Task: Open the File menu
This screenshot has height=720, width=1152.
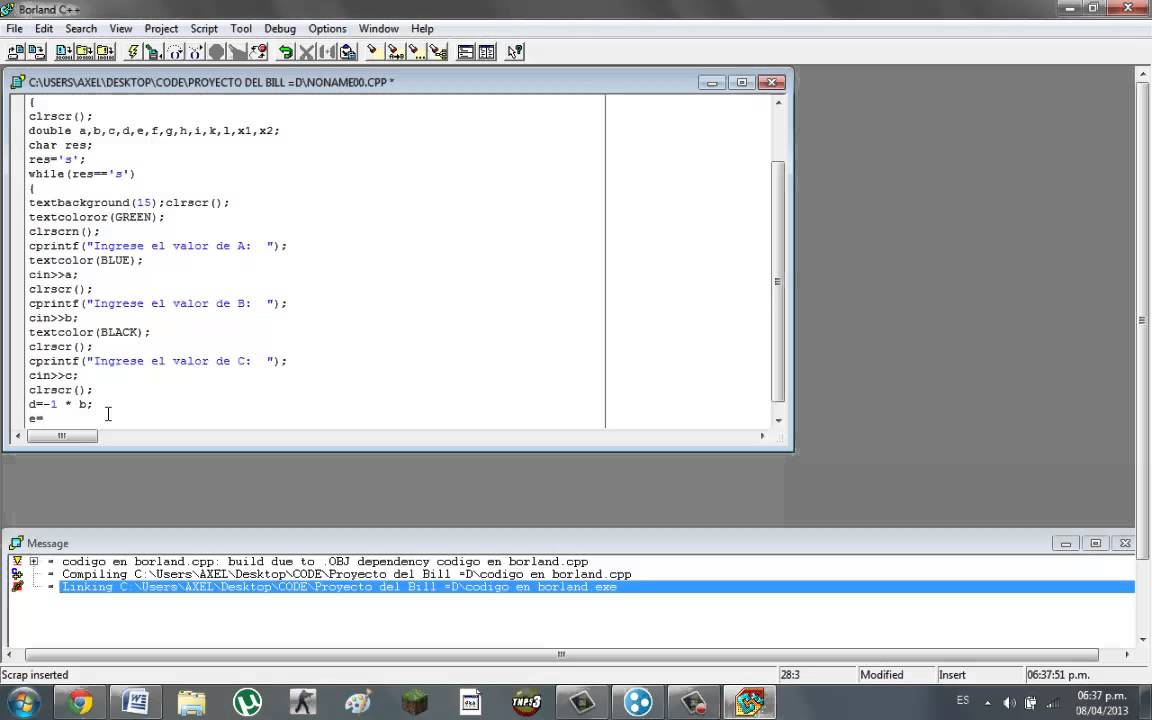Action: click(x=14, y=29)
